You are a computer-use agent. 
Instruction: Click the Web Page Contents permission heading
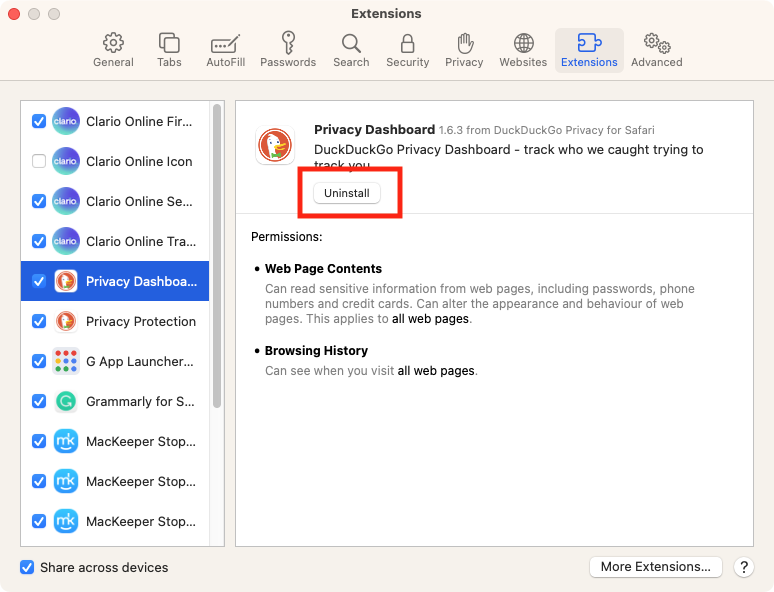tap(323, 269)
